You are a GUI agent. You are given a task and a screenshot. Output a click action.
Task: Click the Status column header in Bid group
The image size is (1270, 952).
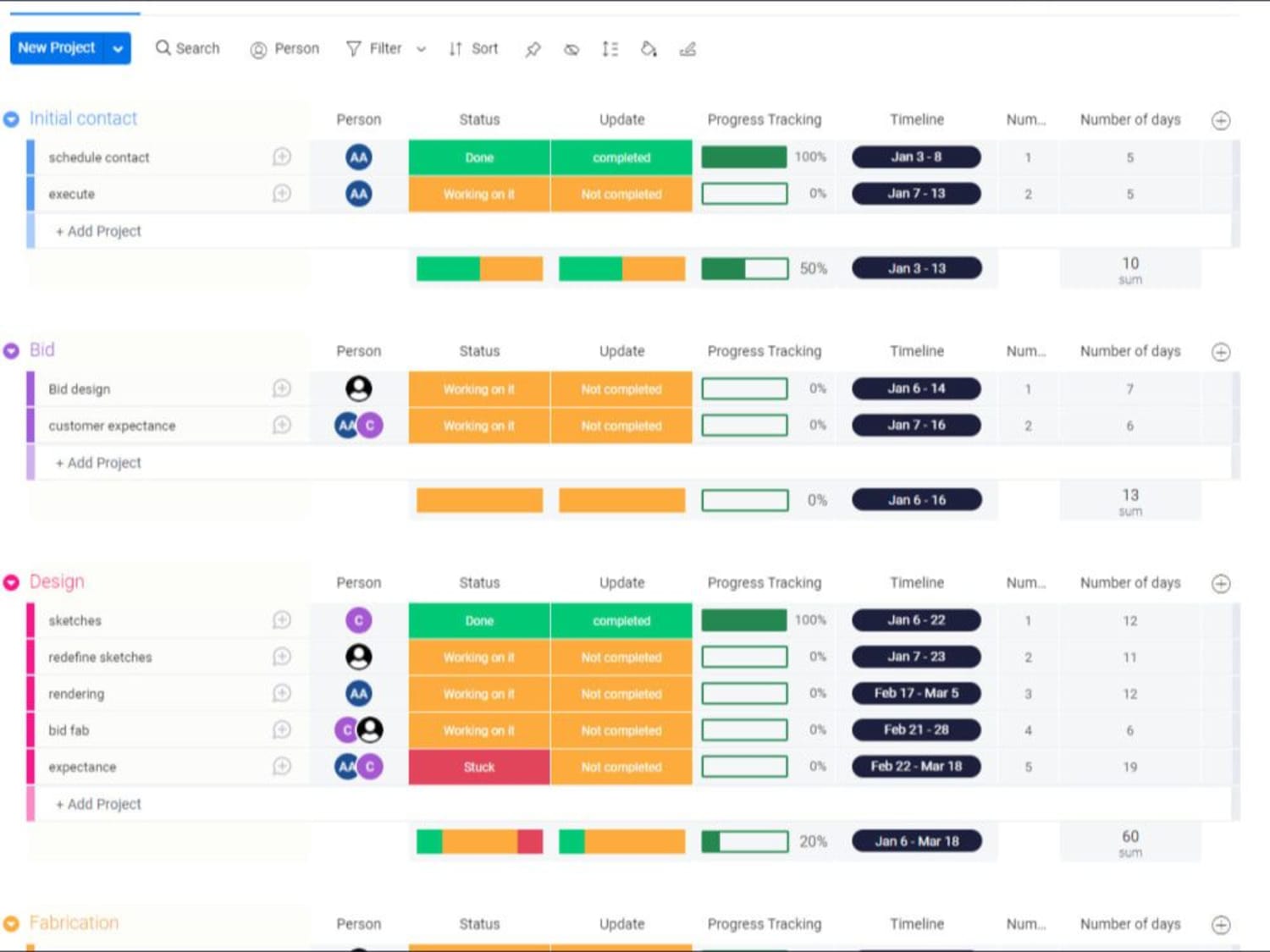pyautogui.click(x=479, y=351)
